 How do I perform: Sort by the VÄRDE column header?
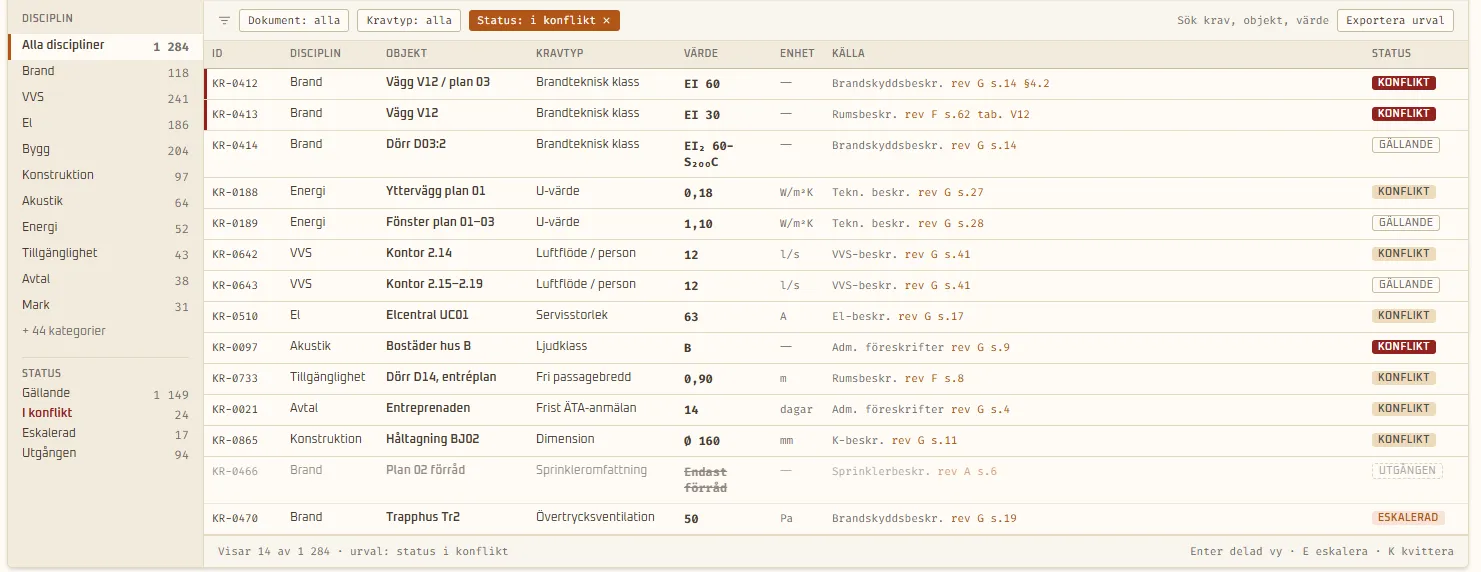pyautogui.click(x=701, y=54)
